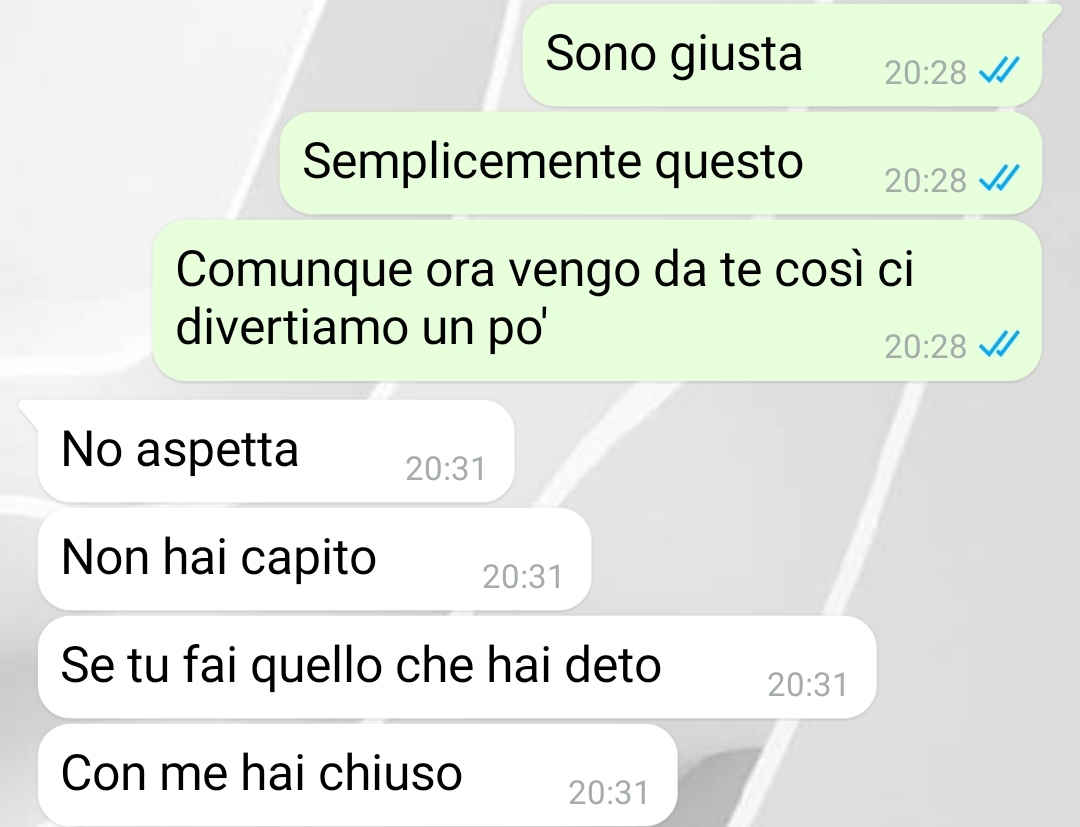Tap the 'No aspetta' received message
Screen dimensions: 1080x827
click(276, 451)
